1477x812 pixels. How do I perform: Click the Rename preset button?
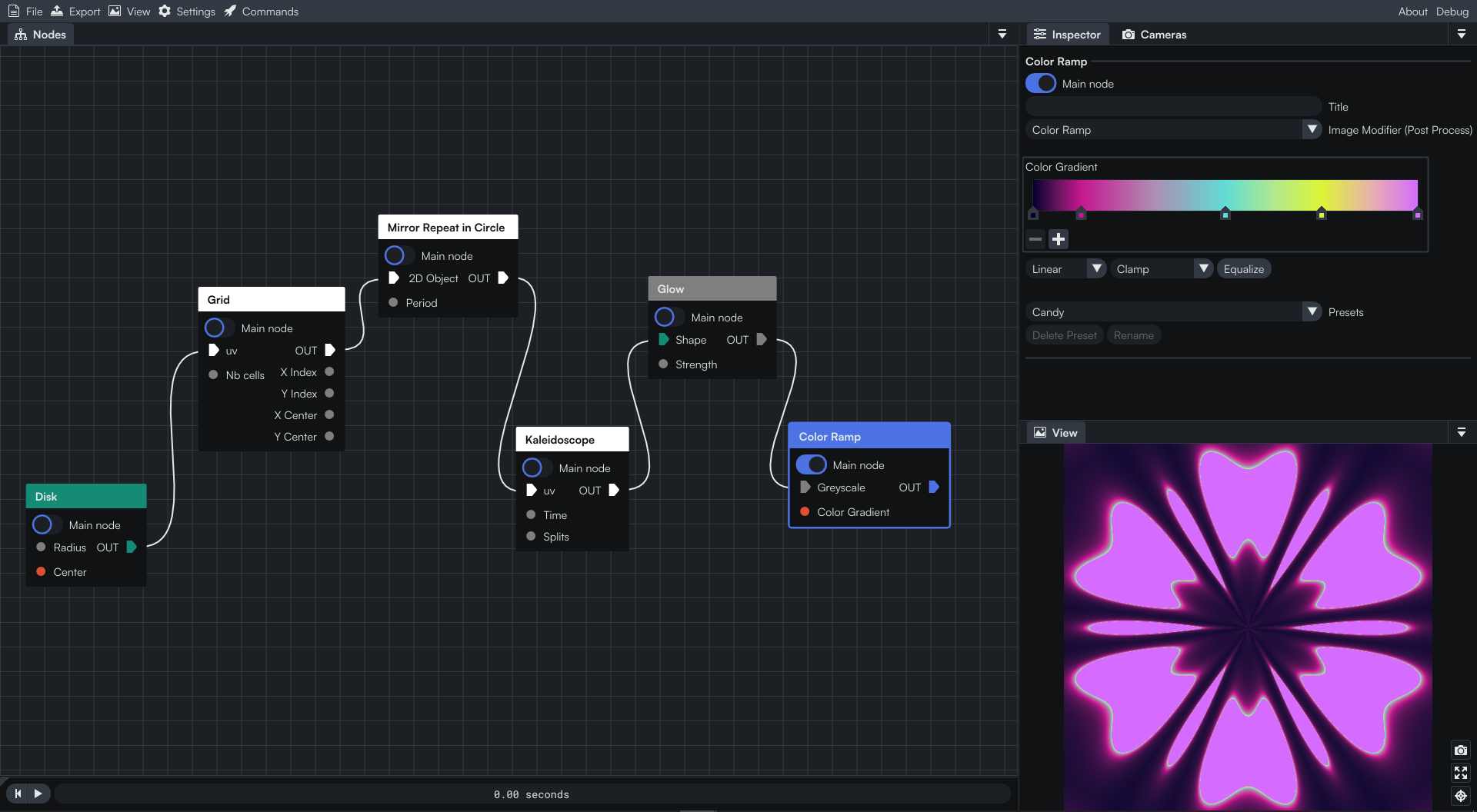coord(1133,334)
